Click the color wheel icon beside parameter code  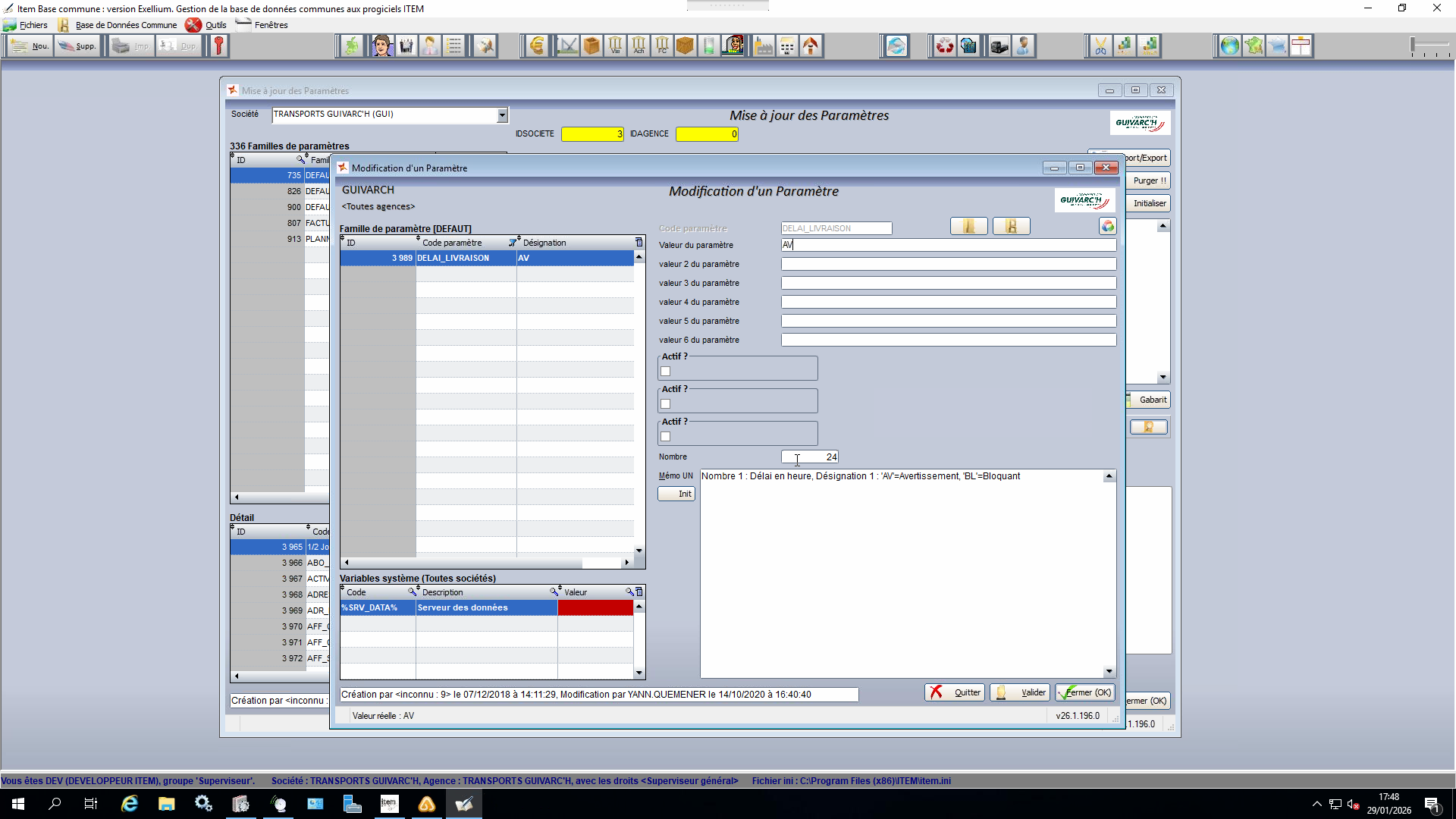(x=1107, y=226)
